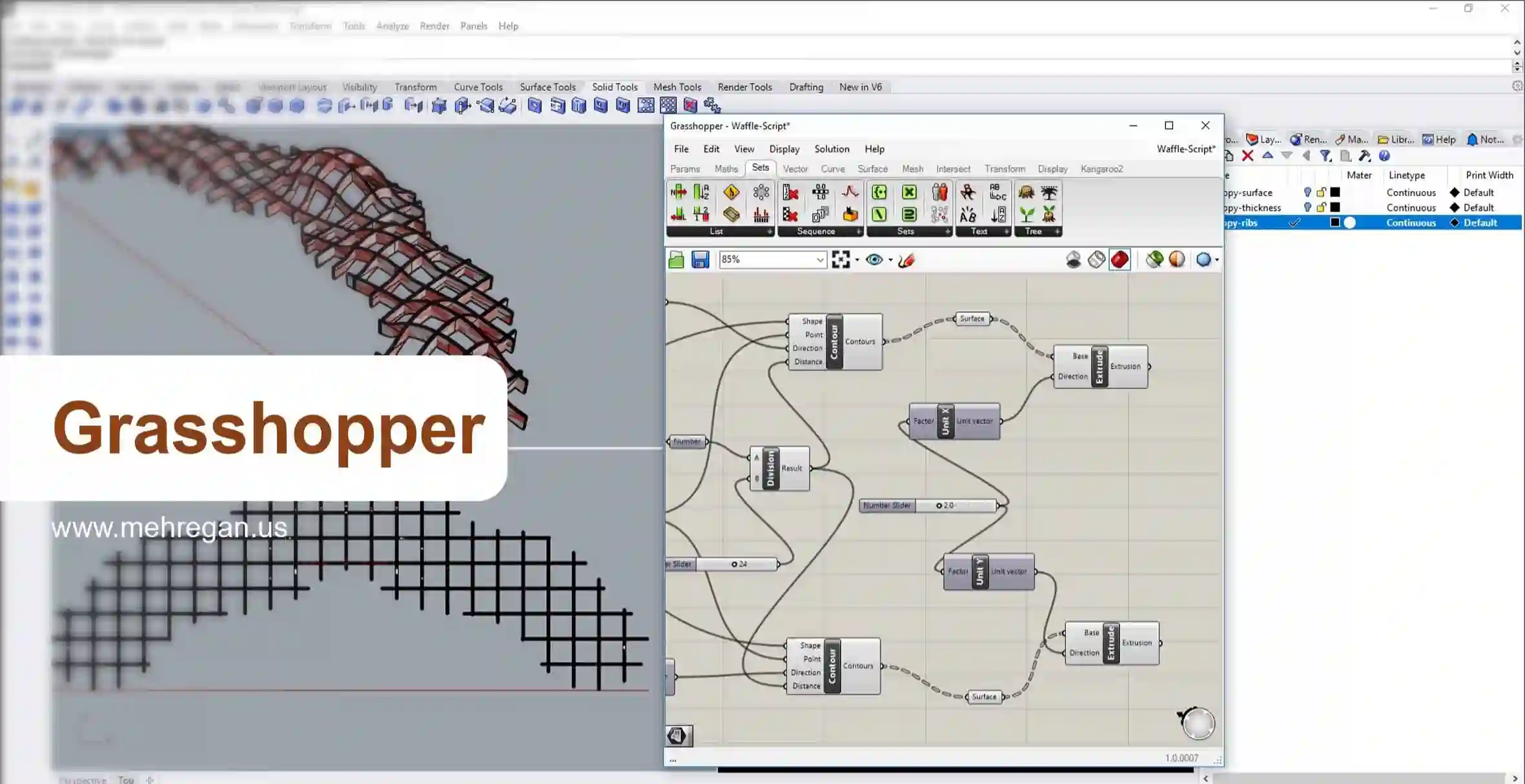Image resolution: width=1525 pixels, height=784 pixels.
Task: Click the blue help question icon in Layers
Action: [x=1384, y=156]
